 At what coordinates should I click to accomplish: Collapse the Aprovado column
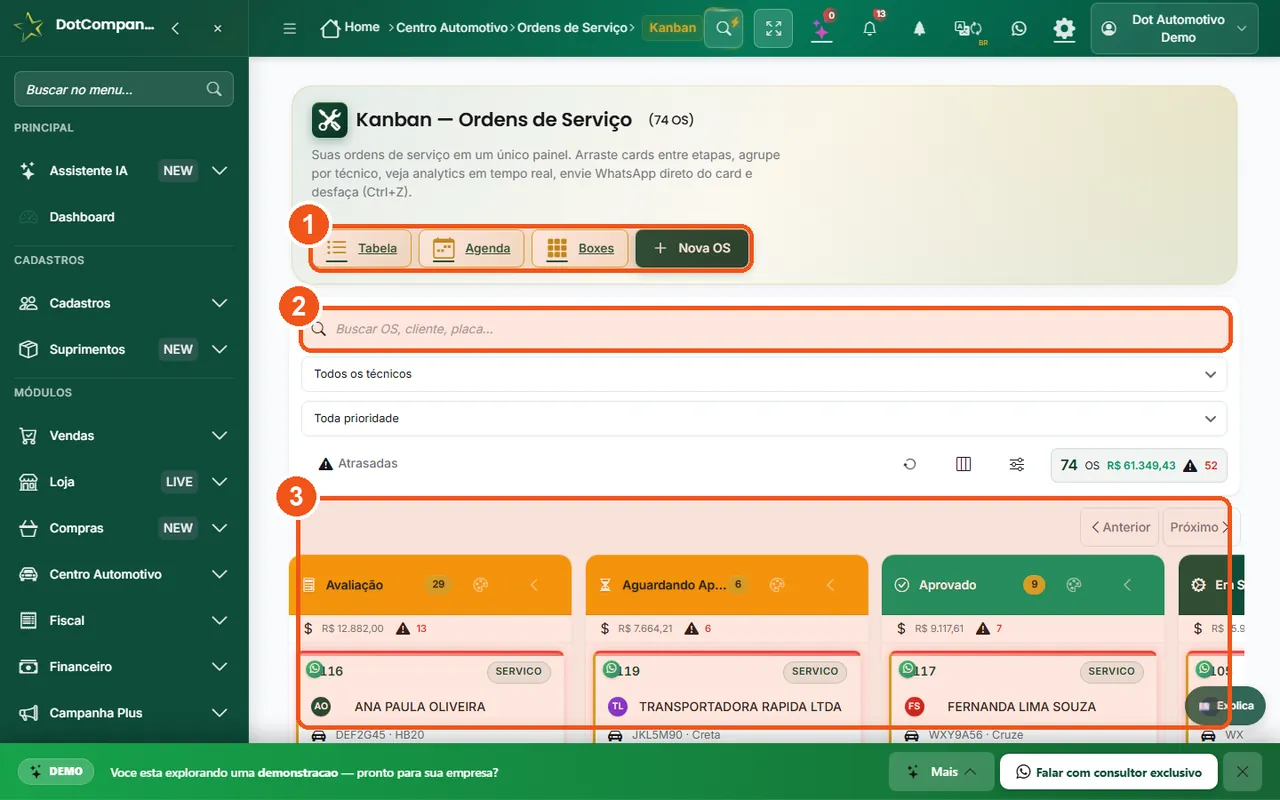click(x=1127, y=585)
